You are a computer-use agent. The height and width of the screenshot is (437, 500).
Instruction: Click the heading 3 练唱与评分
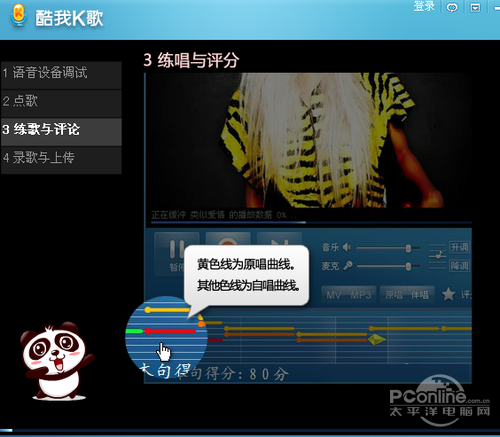click(191, 60)
